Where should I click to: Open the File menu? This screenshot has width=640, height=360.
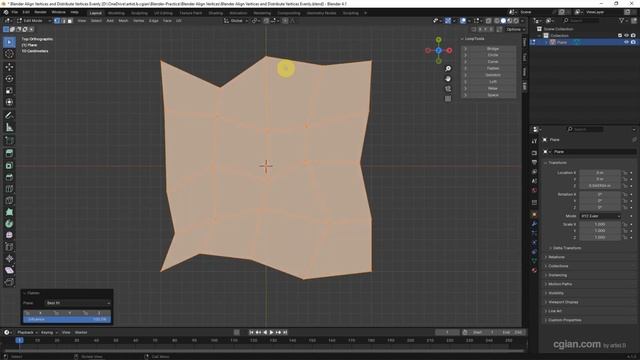click(x=14, y=12)
